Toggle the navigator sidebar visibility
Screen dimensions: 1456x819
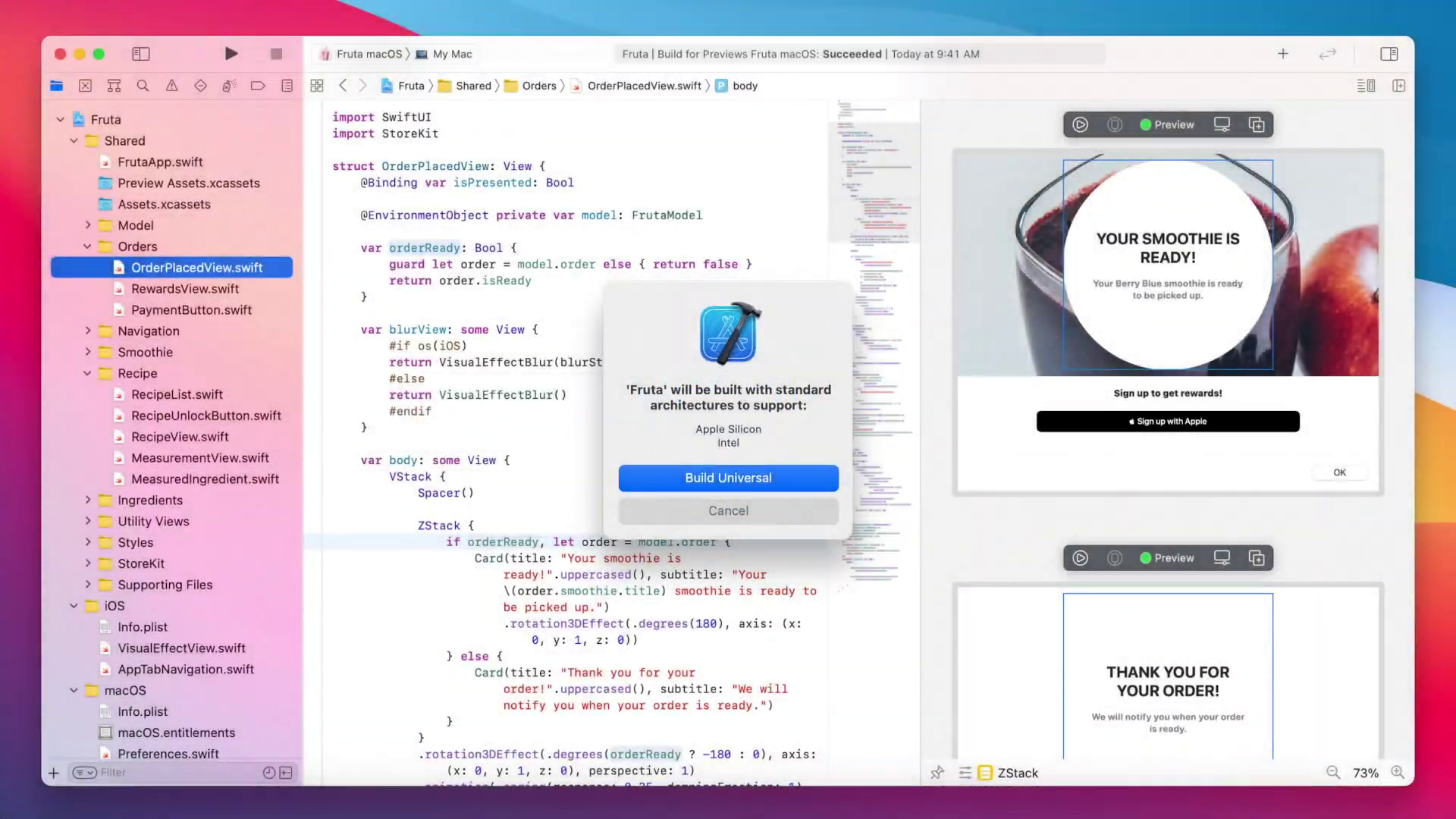click(x=141, y=54)
